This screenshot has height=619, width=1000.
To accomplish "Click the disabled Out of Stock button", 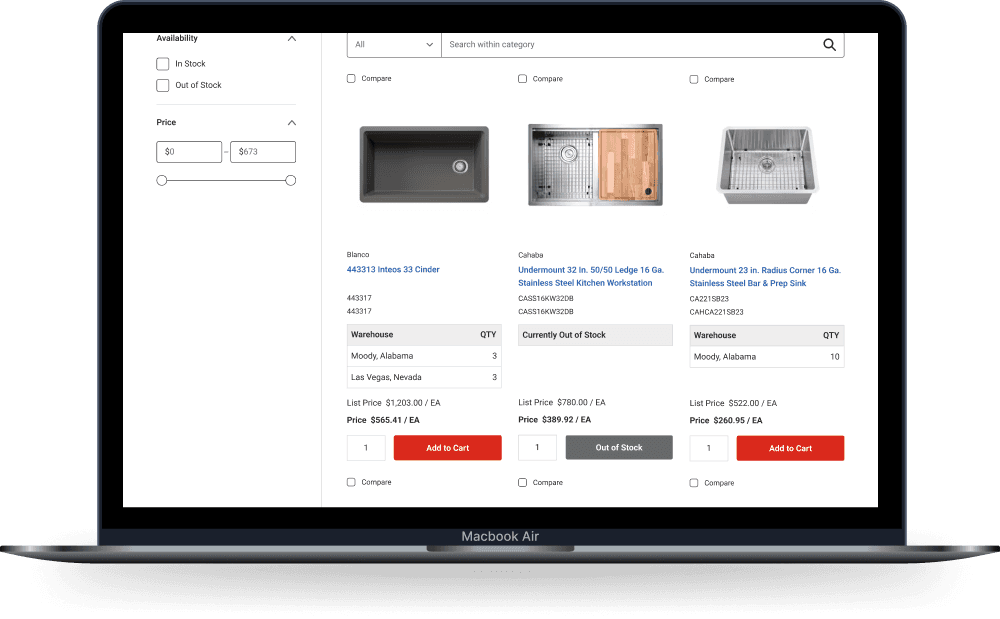I will (x=619, y=447).
